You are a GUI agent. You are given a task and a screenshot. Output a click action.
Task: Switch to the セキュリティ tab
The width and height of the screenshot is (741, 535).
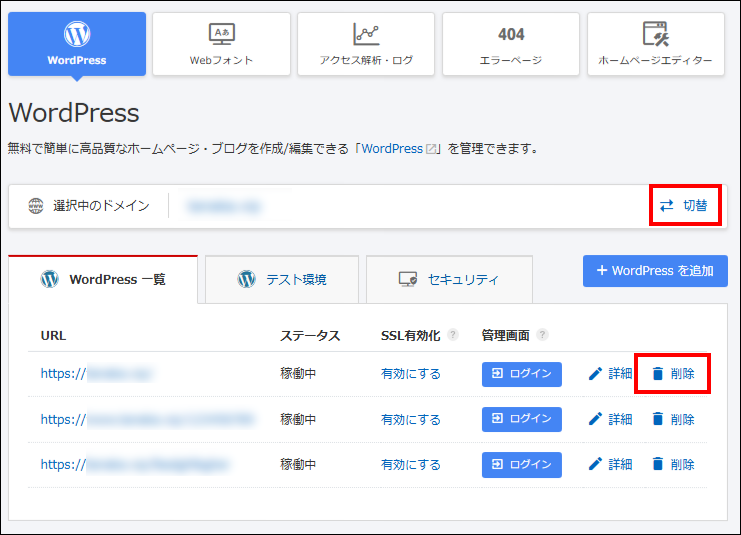point(449,280)
